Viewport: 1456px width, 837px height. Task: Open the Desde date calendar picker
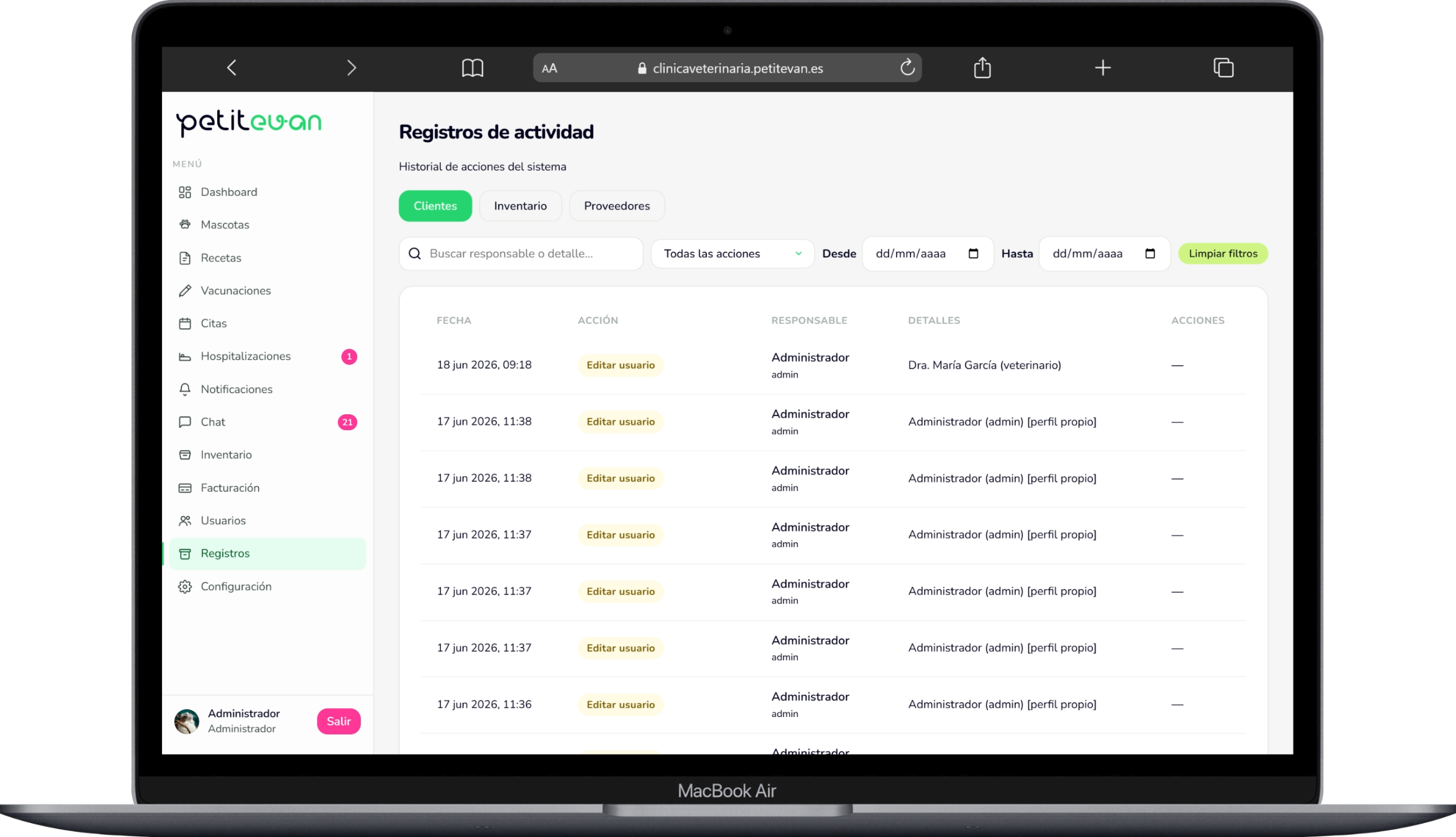tap(973, 254)
